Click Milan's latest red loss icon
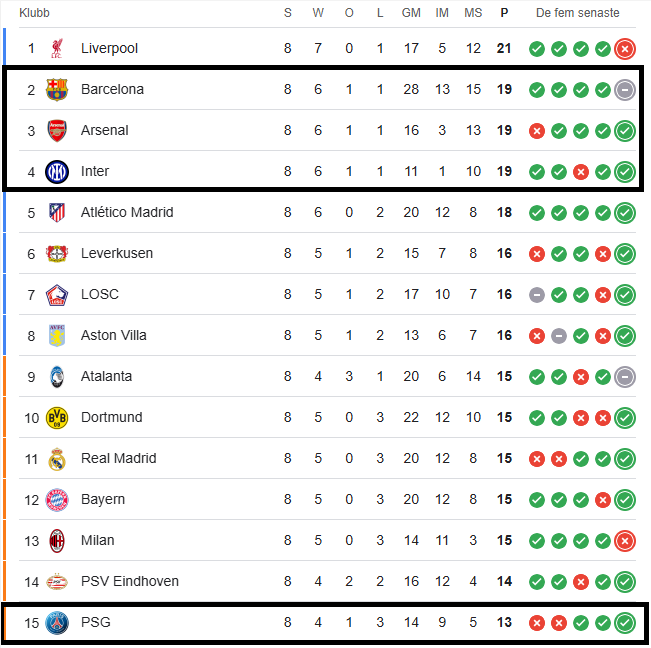The height and width of the screenshot is (648, 651). tap(625, 541)
